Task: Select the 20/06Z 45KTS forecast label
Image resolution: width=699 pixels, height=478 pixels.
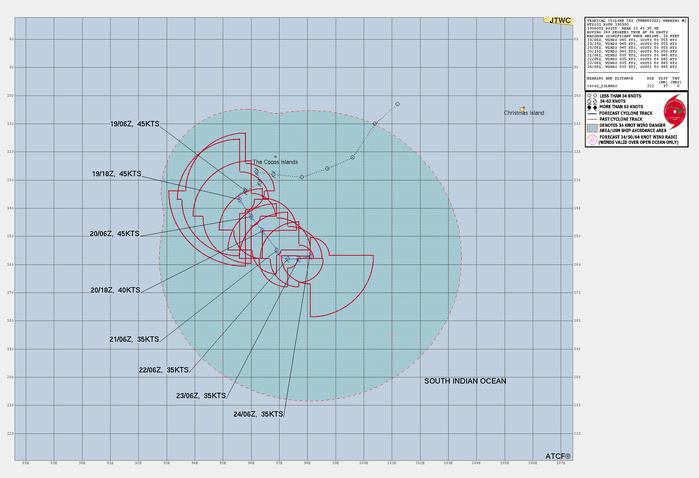Action: (114, 234)
